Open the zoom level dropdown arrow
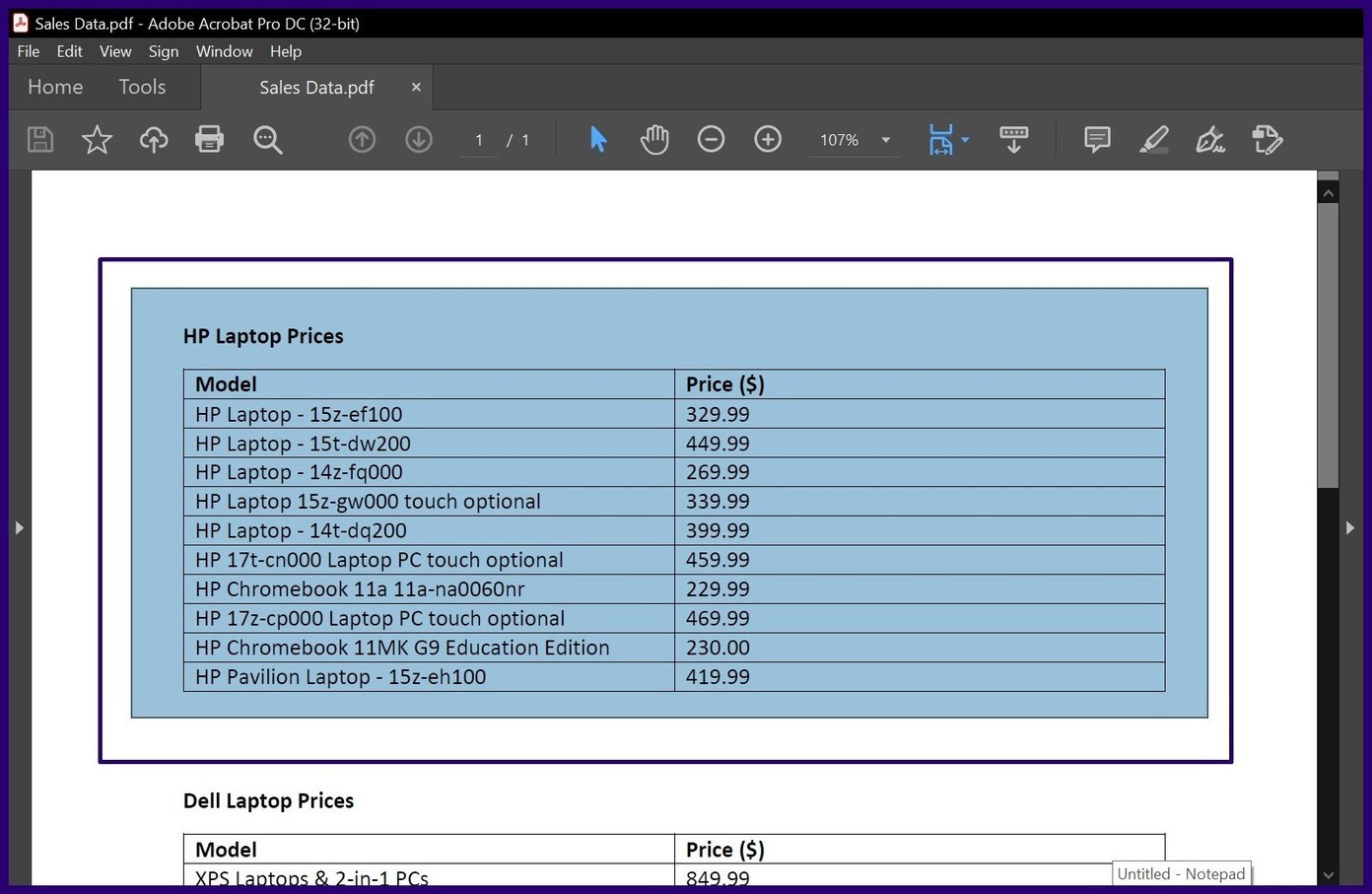This screenshot has height=894, width=1372. (x=886, y=140)
